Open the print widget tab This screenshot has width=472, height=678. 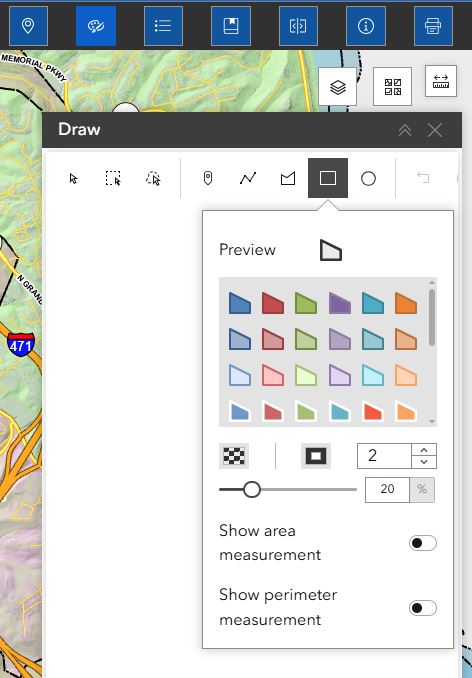[x=433, y=26]
